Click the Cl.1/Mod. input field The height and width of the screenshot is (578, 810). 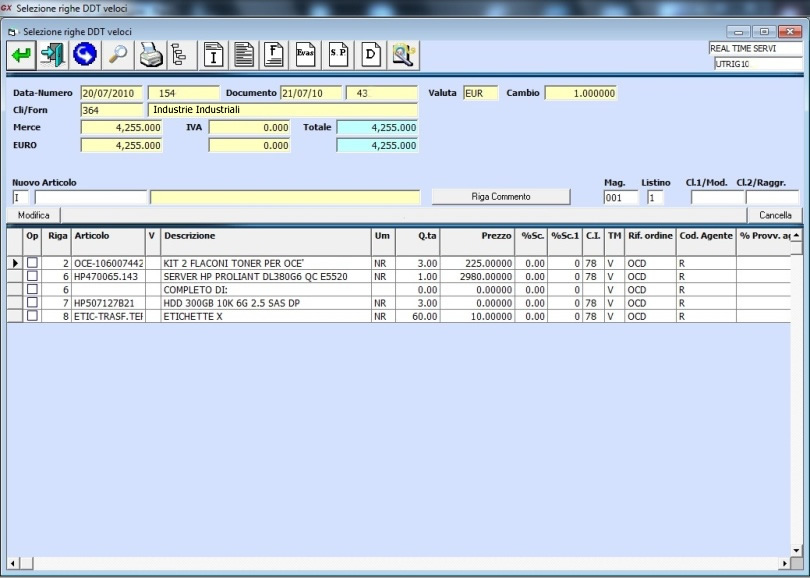tap(718, 197)
